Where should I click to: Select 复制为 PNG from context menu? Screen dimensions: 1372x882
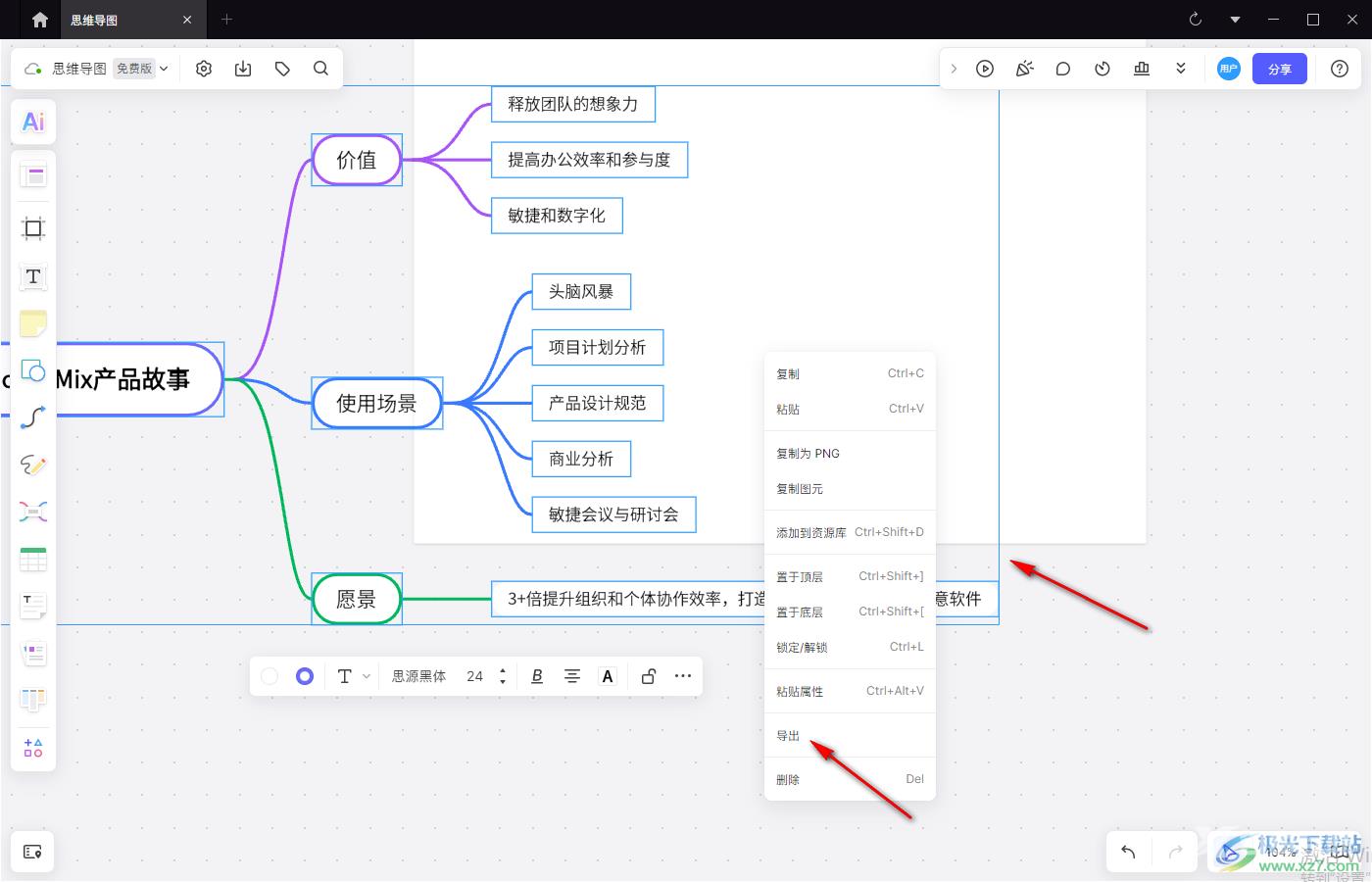point(850,453)
